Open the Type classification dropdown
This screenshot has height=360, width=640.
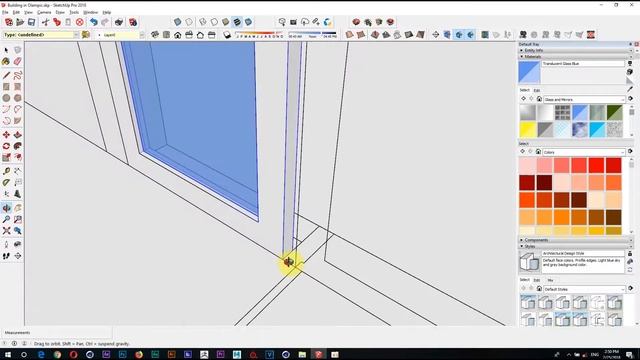pos(76,35)
